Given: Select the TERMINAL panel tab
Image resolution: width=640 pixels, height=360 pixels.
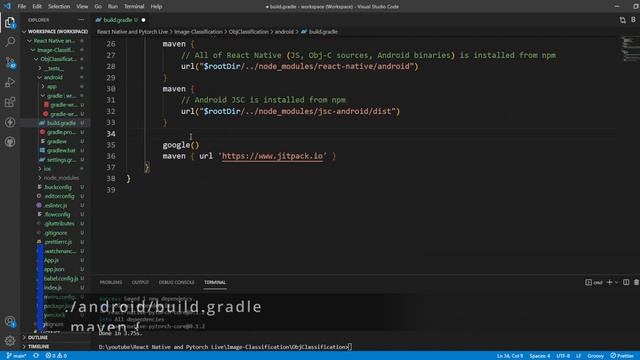Looking at the screenshot, I should (215, 282).
